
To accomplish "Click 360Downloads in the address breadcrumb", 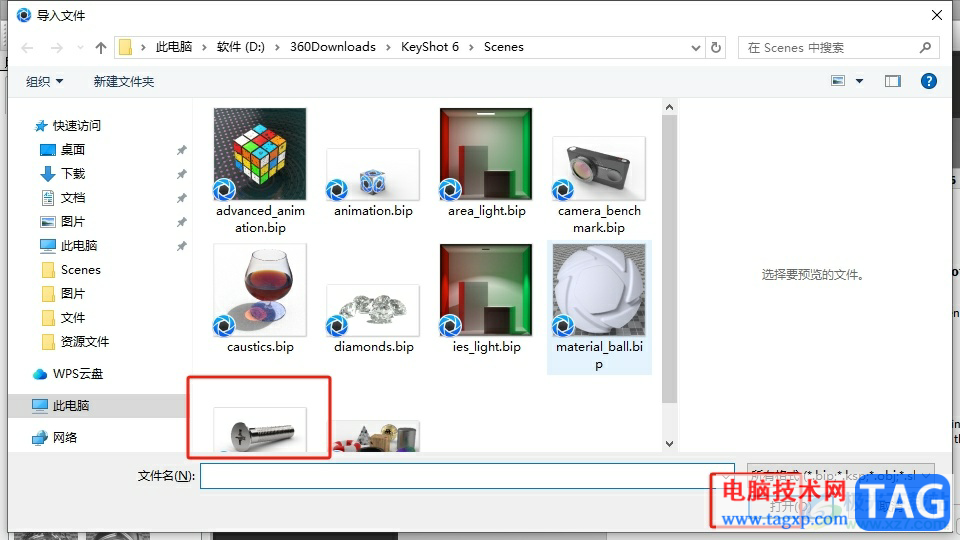I will click(332, 47).
